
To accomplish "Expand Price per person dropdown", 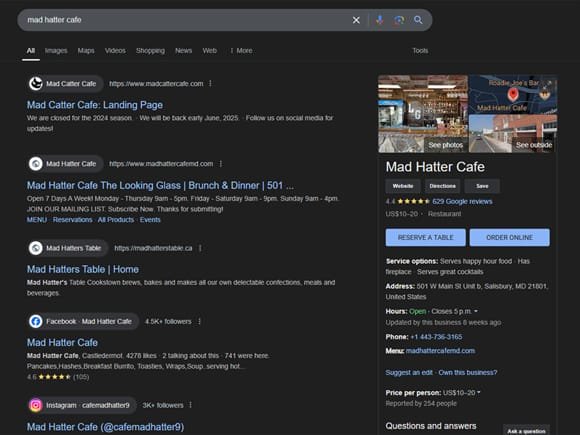I will point(479,392).
